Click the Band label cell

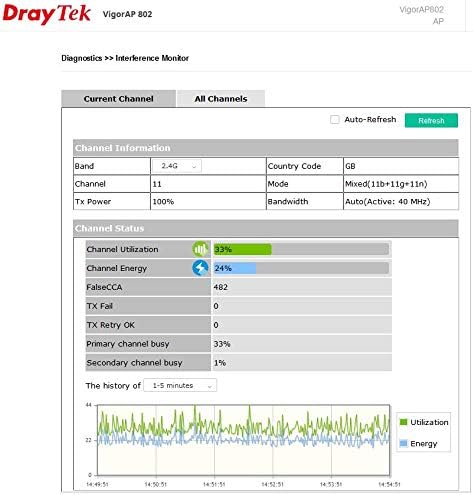tap(112, 166)
